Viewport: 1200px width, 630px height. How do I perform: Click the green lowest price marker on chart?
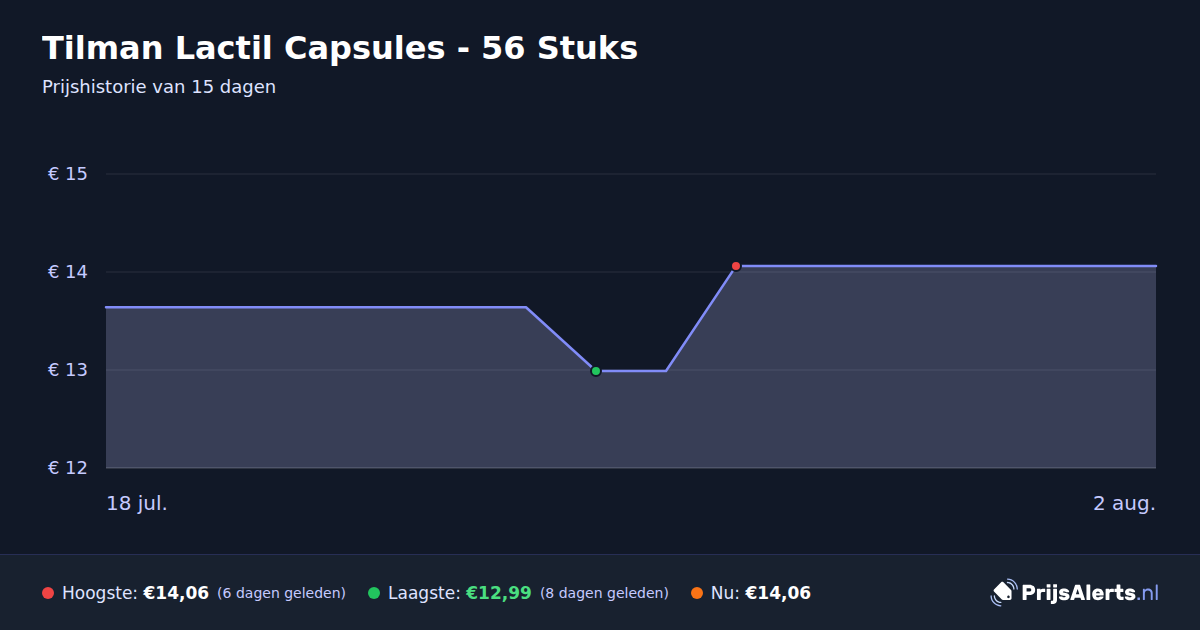pos(596,371)
